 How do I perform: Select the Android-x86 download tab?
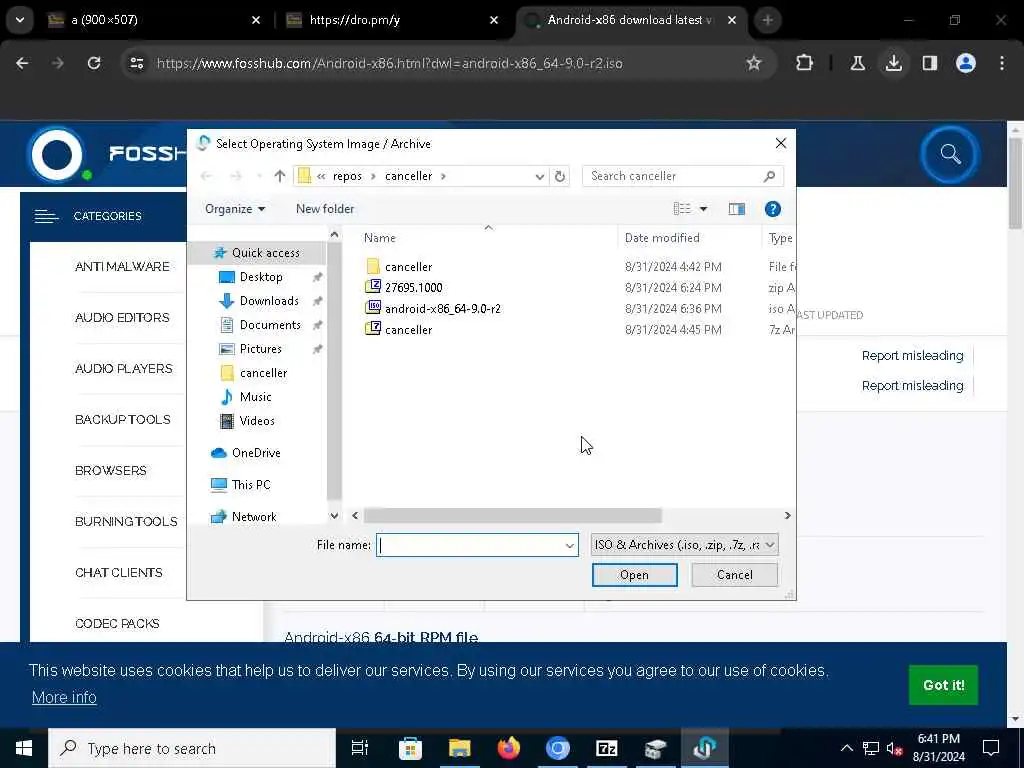[x=631, y=20]
